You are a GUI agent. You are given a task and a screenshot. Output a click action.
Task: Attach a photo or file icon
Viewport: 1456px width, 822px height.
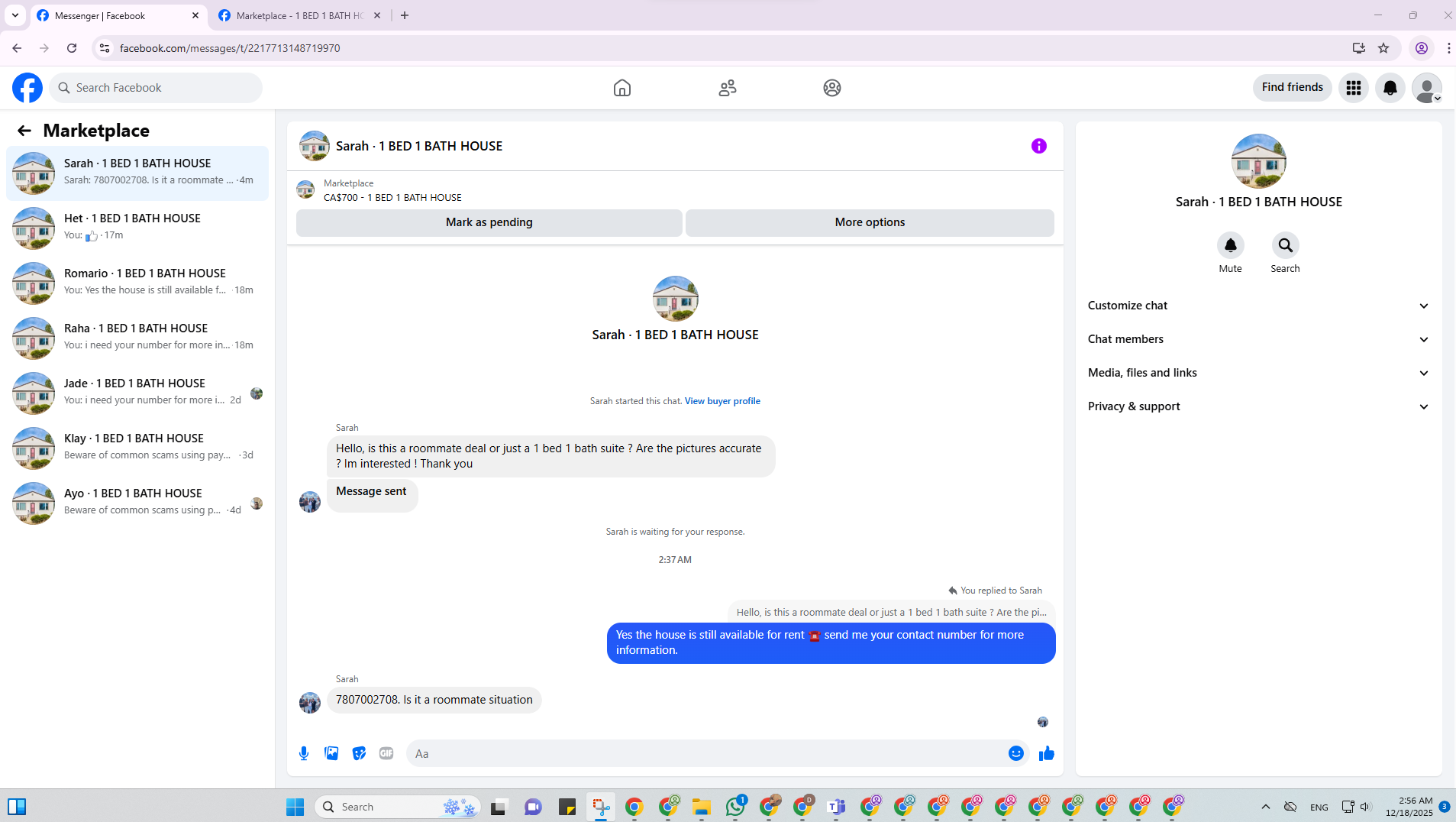(331, 753)
